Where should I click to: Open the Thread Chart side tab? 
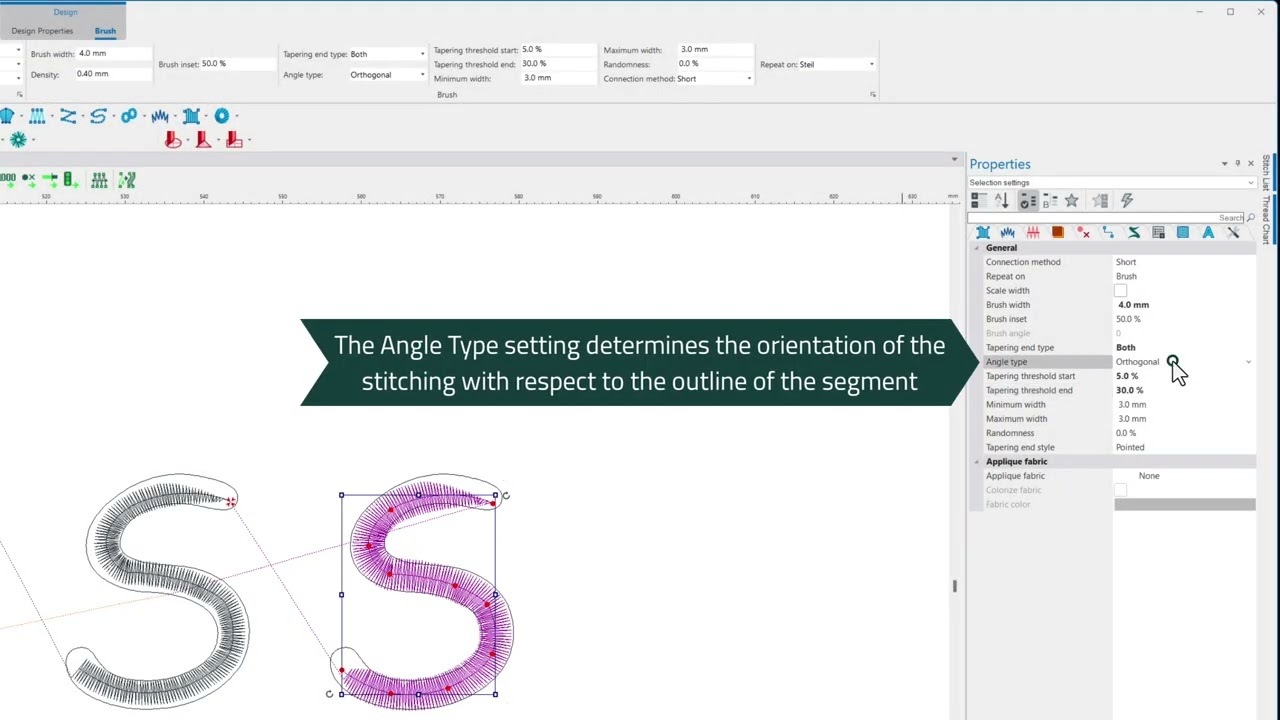point(1266,219)
